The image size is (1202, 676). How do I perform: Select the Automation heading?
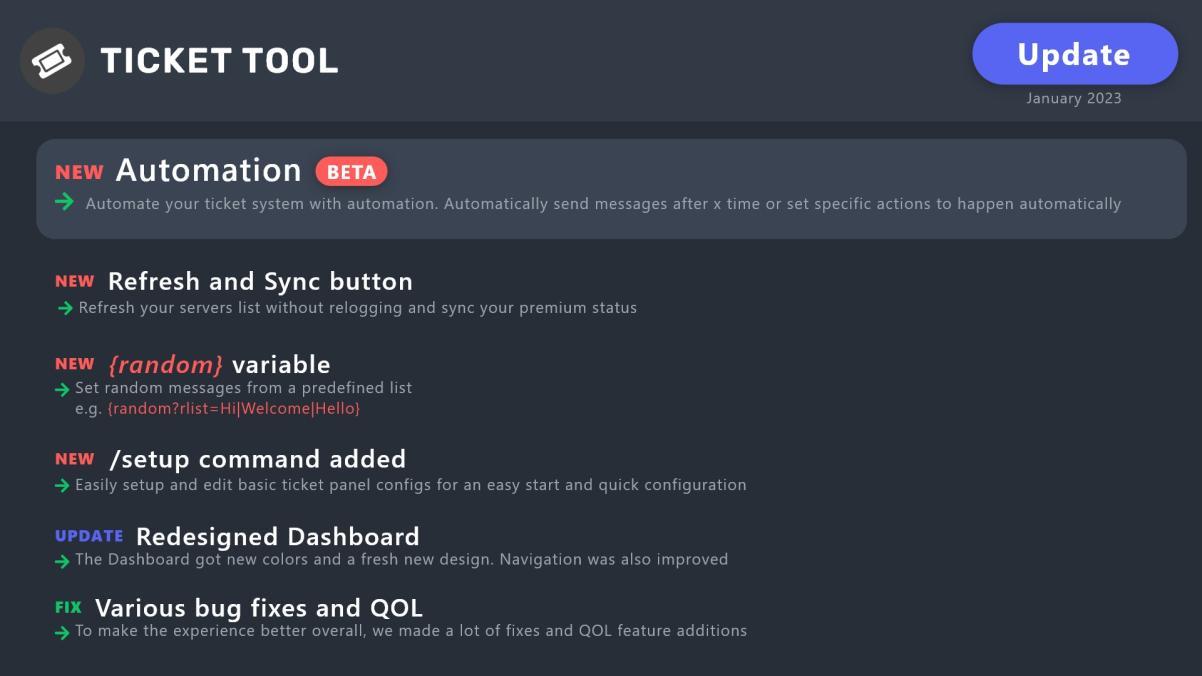click(x=208, y=171)
